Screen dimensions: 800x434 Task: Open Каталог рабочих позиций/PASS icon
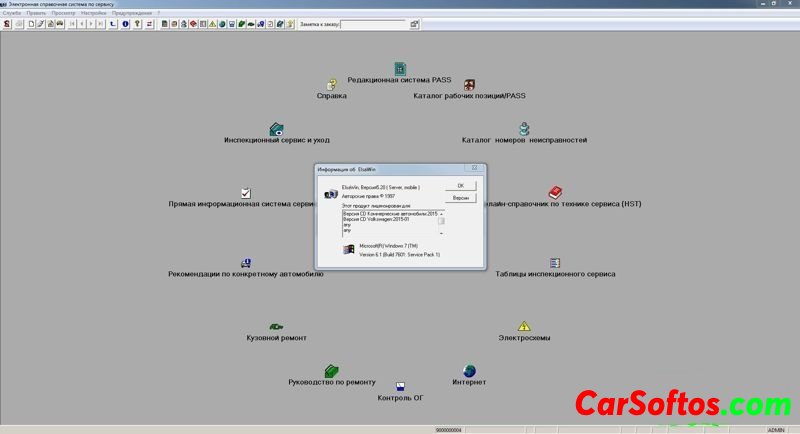[x=469, y=85]
